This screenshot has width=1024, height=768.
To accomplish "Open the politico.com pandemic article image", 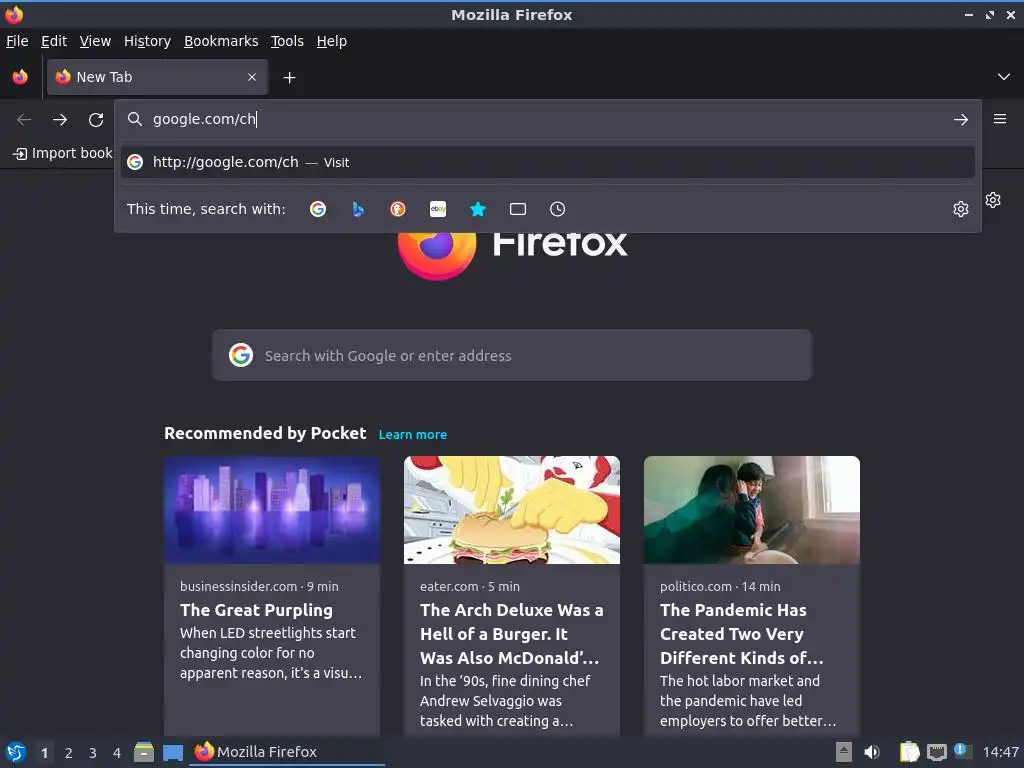I will pyautogui.click(x=752, y=510).
